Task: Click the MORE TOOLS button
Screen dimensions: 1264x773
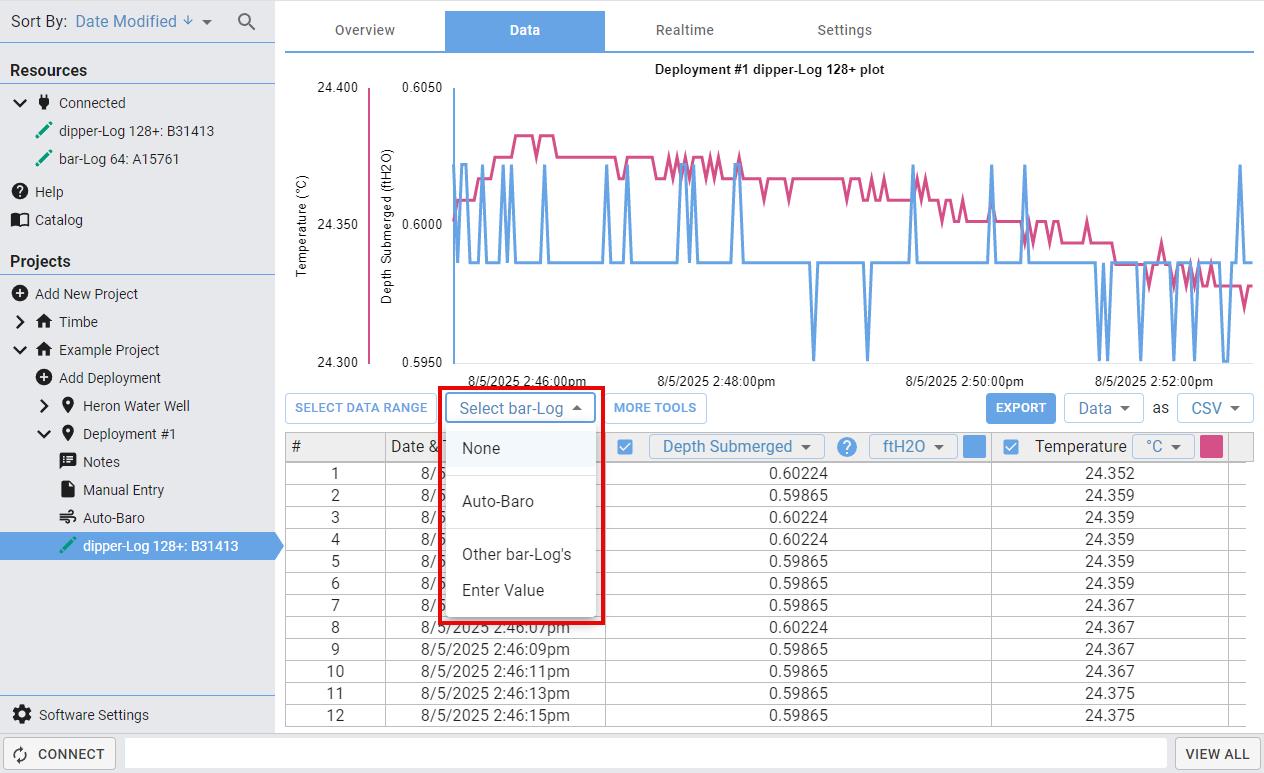Action: click(655, 408)
